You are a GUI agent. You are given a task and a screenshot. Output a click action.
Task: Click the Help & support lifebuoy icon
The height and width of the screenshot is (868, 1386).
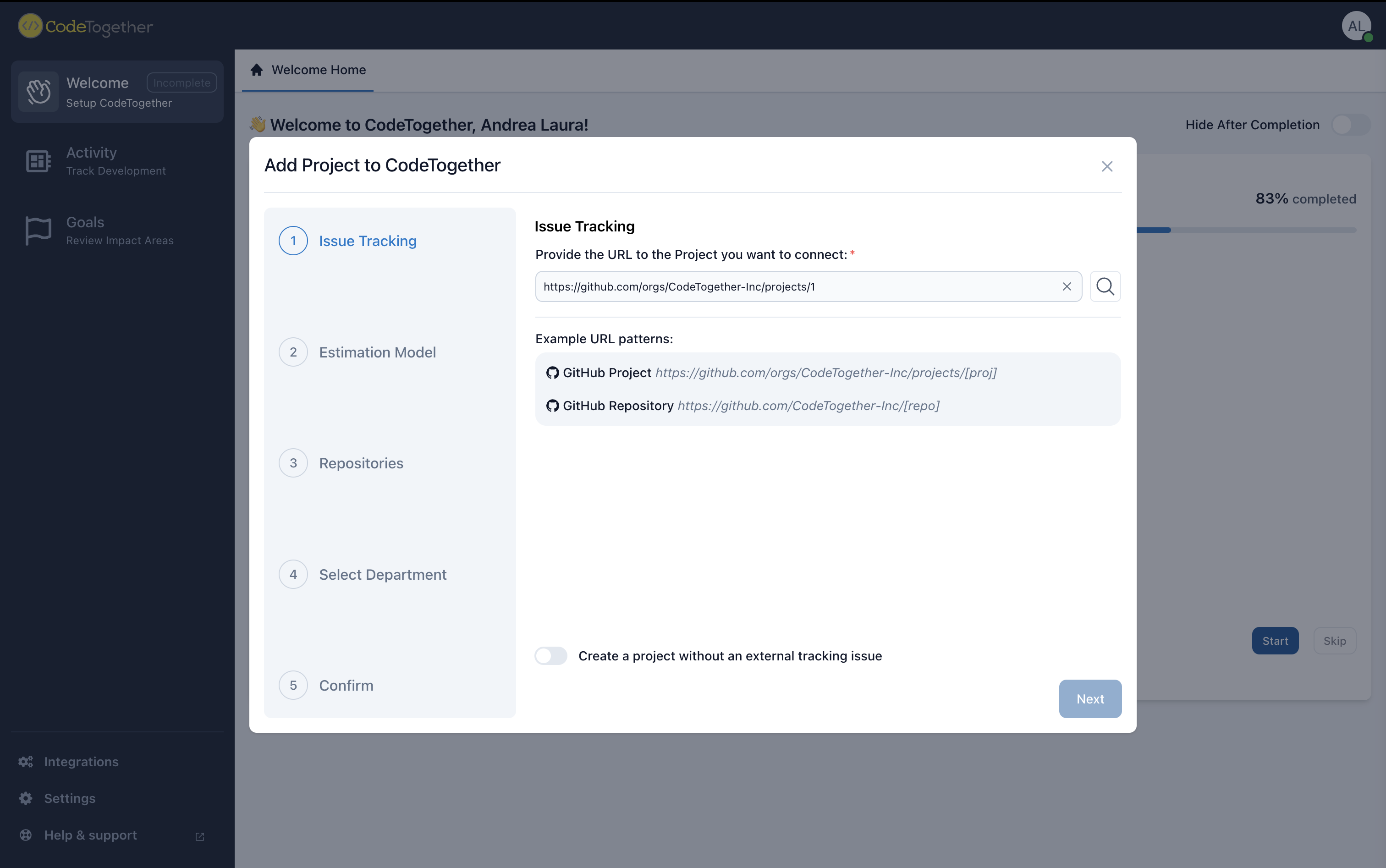tap(26, 835)
